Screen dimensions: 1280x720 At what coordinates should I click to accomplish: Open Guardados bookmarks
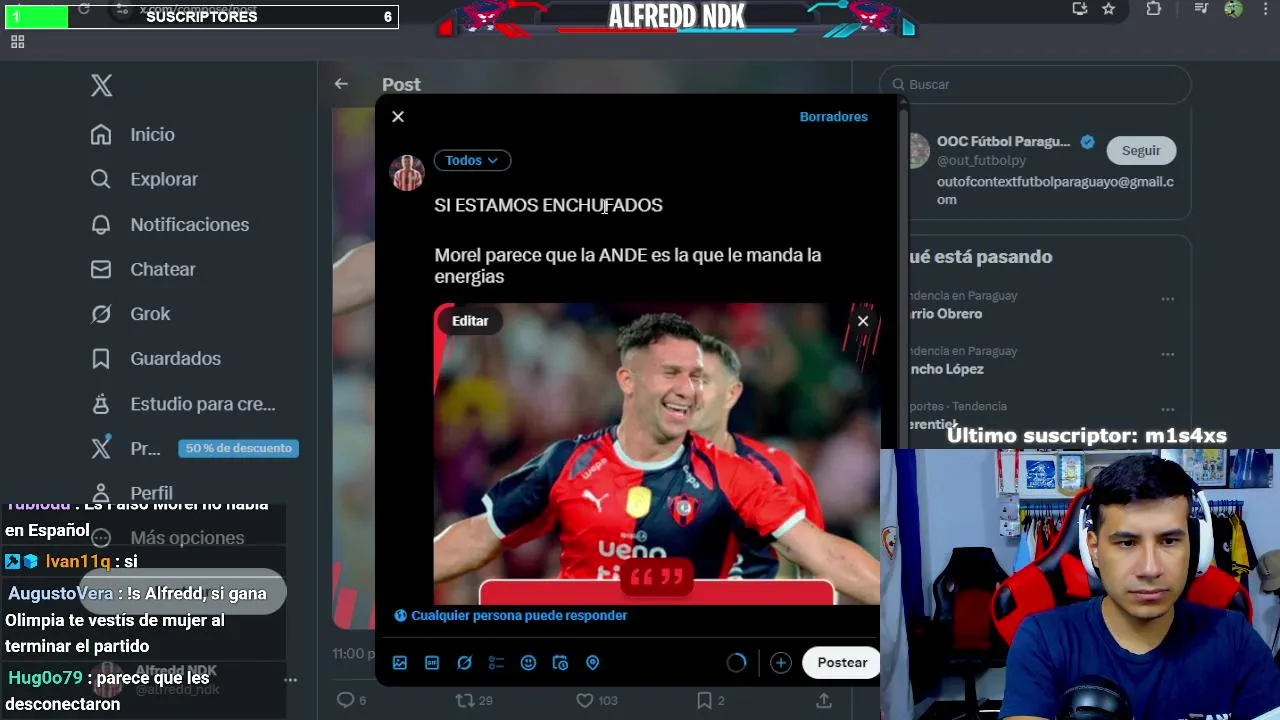(155, 359)
